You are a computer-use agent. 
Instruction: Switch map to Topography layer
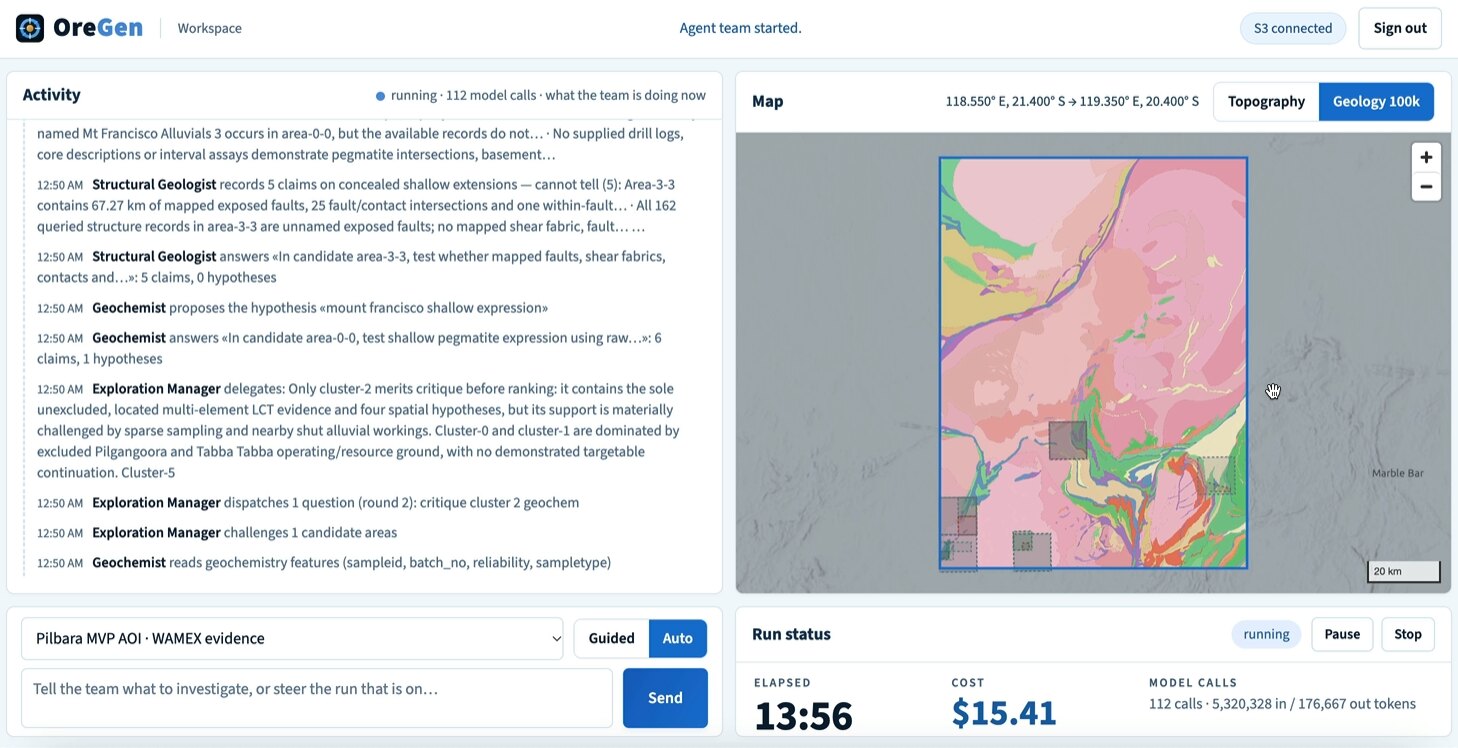(x=1266, y=102)
